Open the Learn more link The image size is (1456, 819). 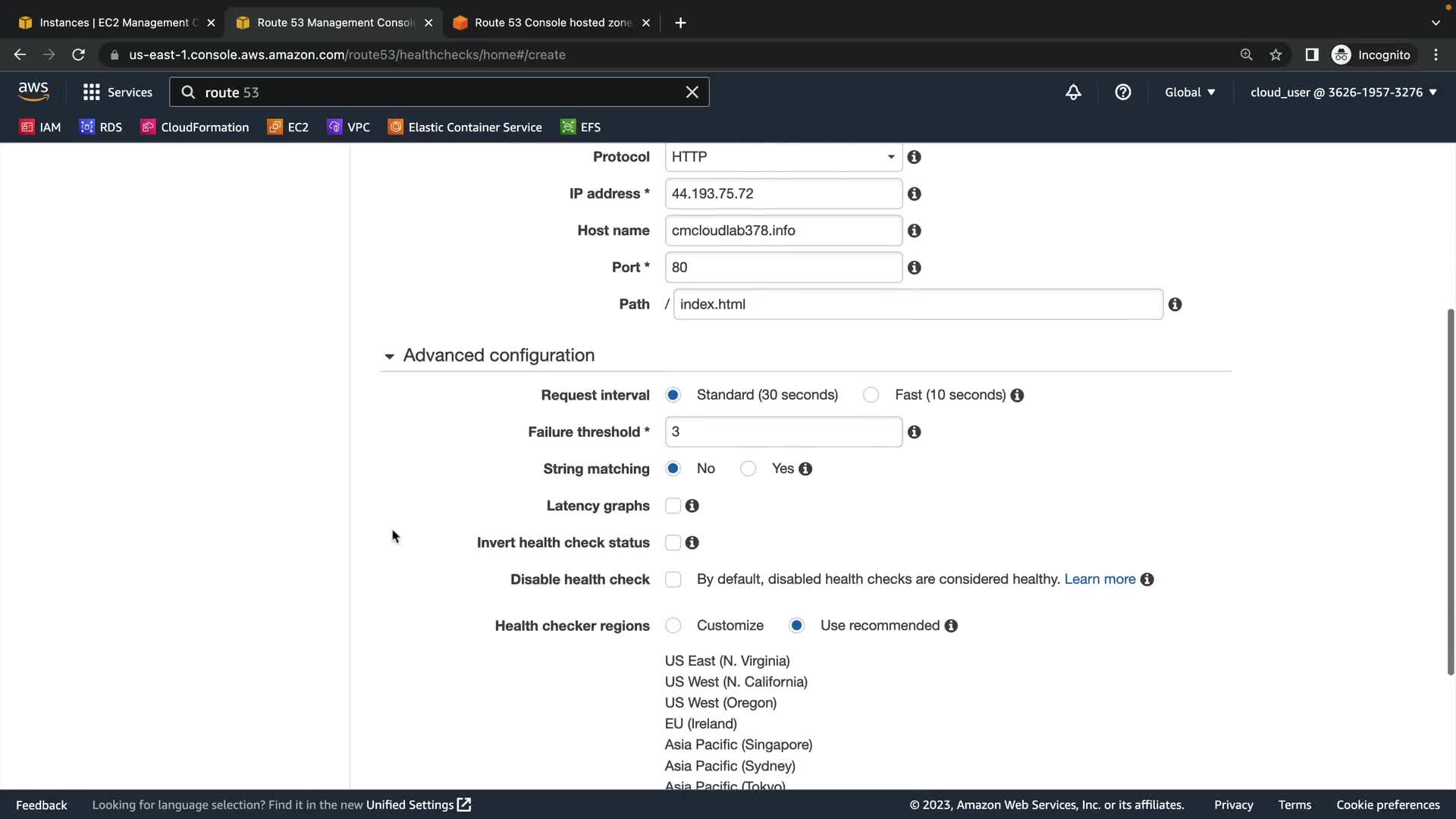[x=1100, y=579]
